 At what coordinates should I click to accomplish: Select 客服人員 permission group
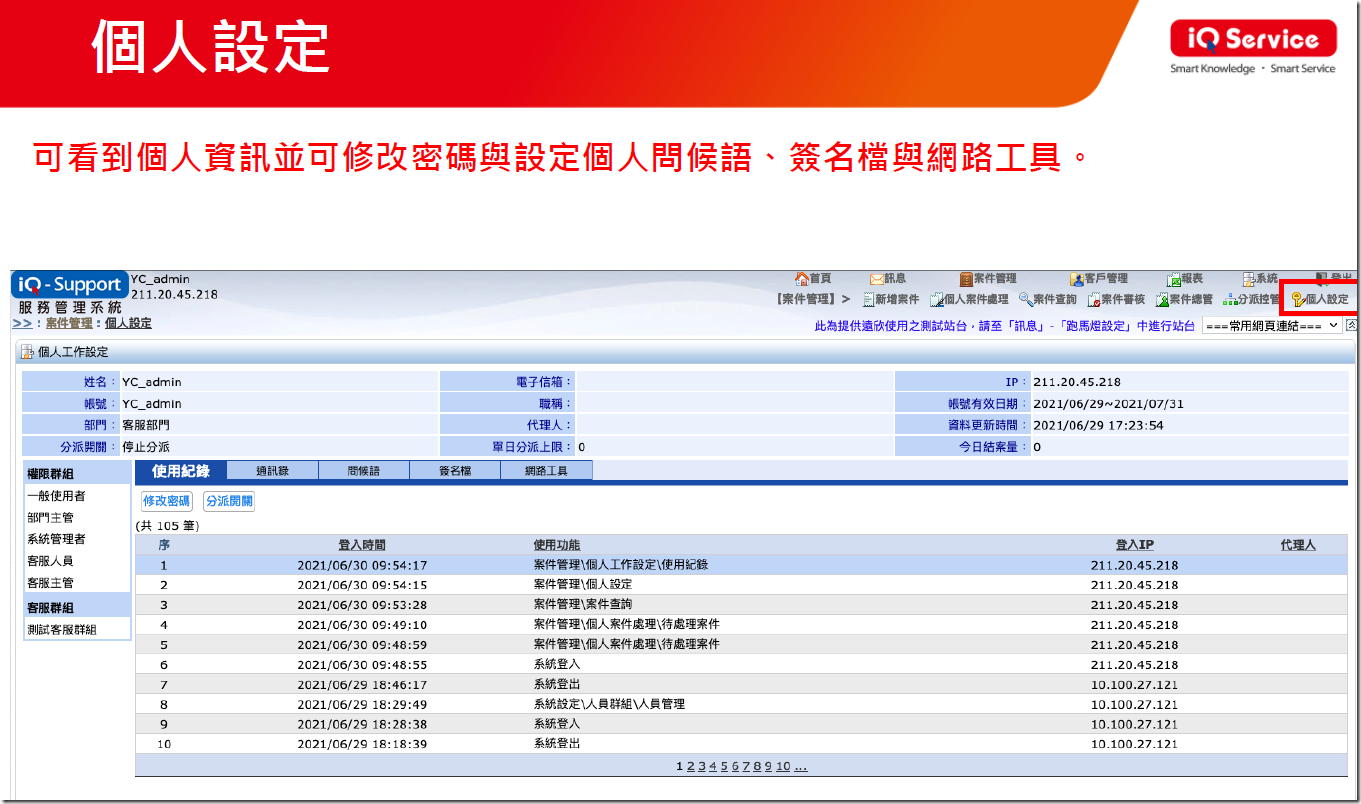coord(50,561)
